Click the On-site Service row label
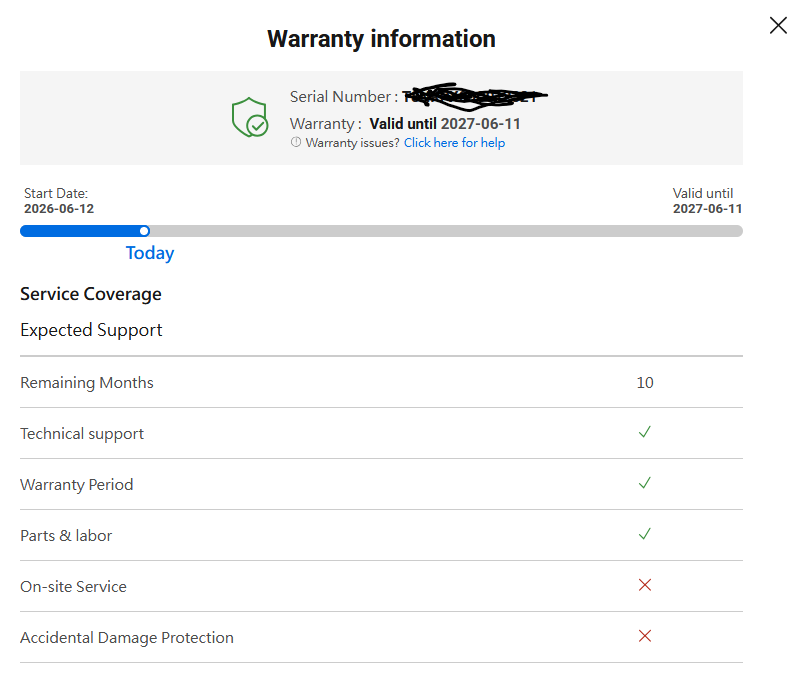 [73, 587]
